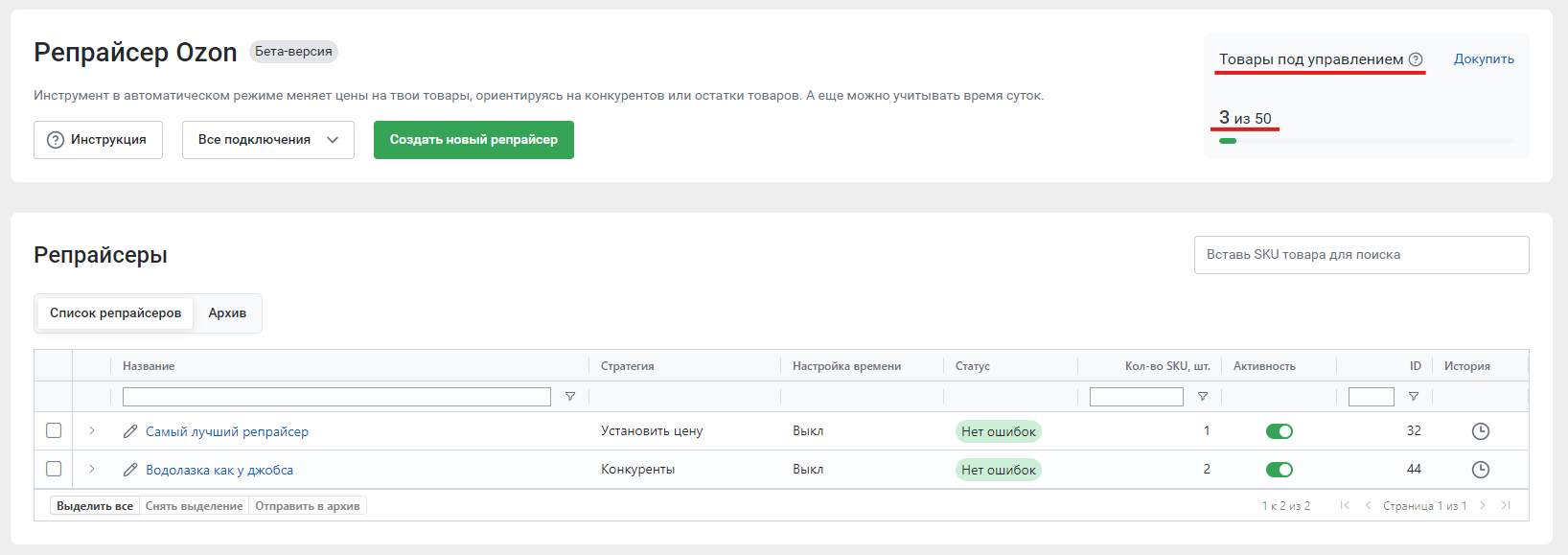Image resolution: width=1568 pixels, height=555 pixels.
Task: Expand the Самый лучший репрайсер row
Action: click(92, 430)
